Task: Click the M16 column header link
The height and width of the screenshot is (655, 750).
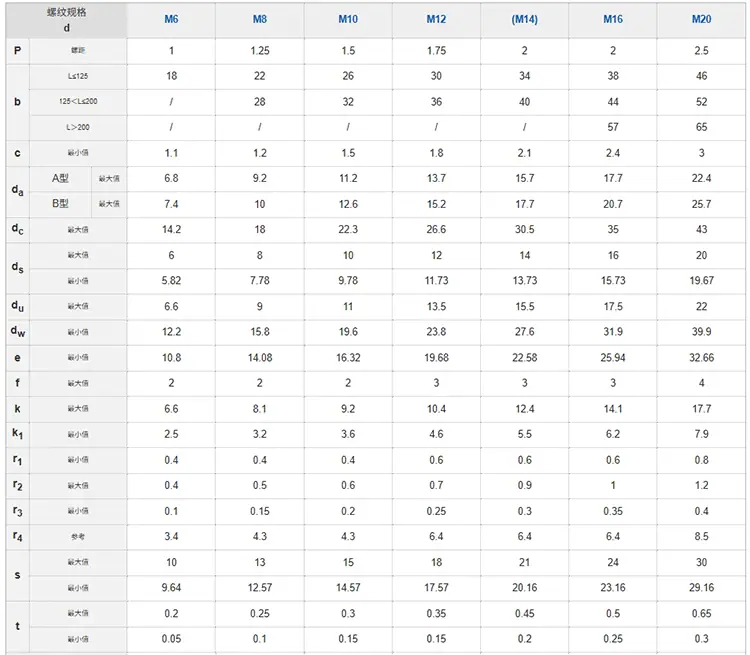Action: (x=613, y=19)
